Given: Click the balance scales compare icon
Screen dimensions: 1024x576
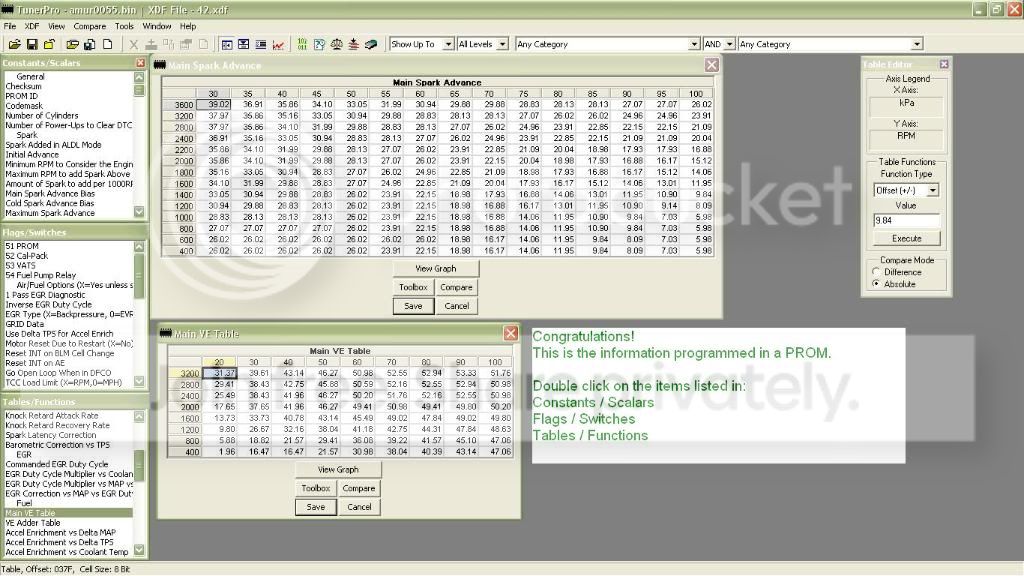Looking at the screenshot, I should [x=336, y=44].
